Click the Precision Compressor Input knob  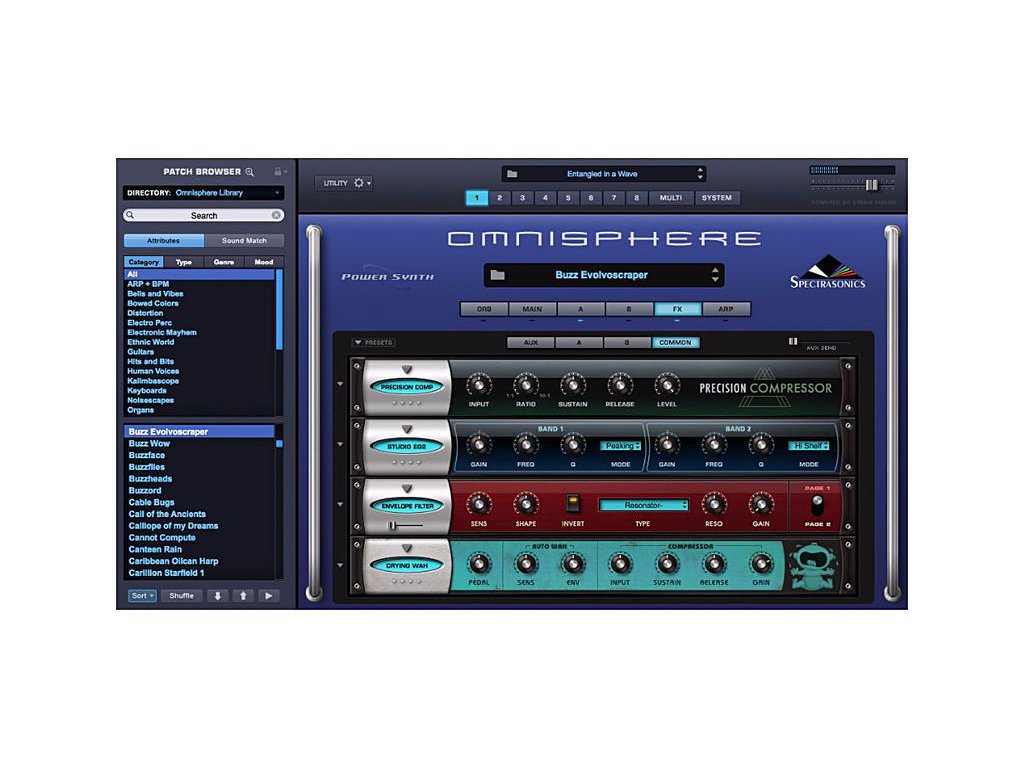click(479, 385)
